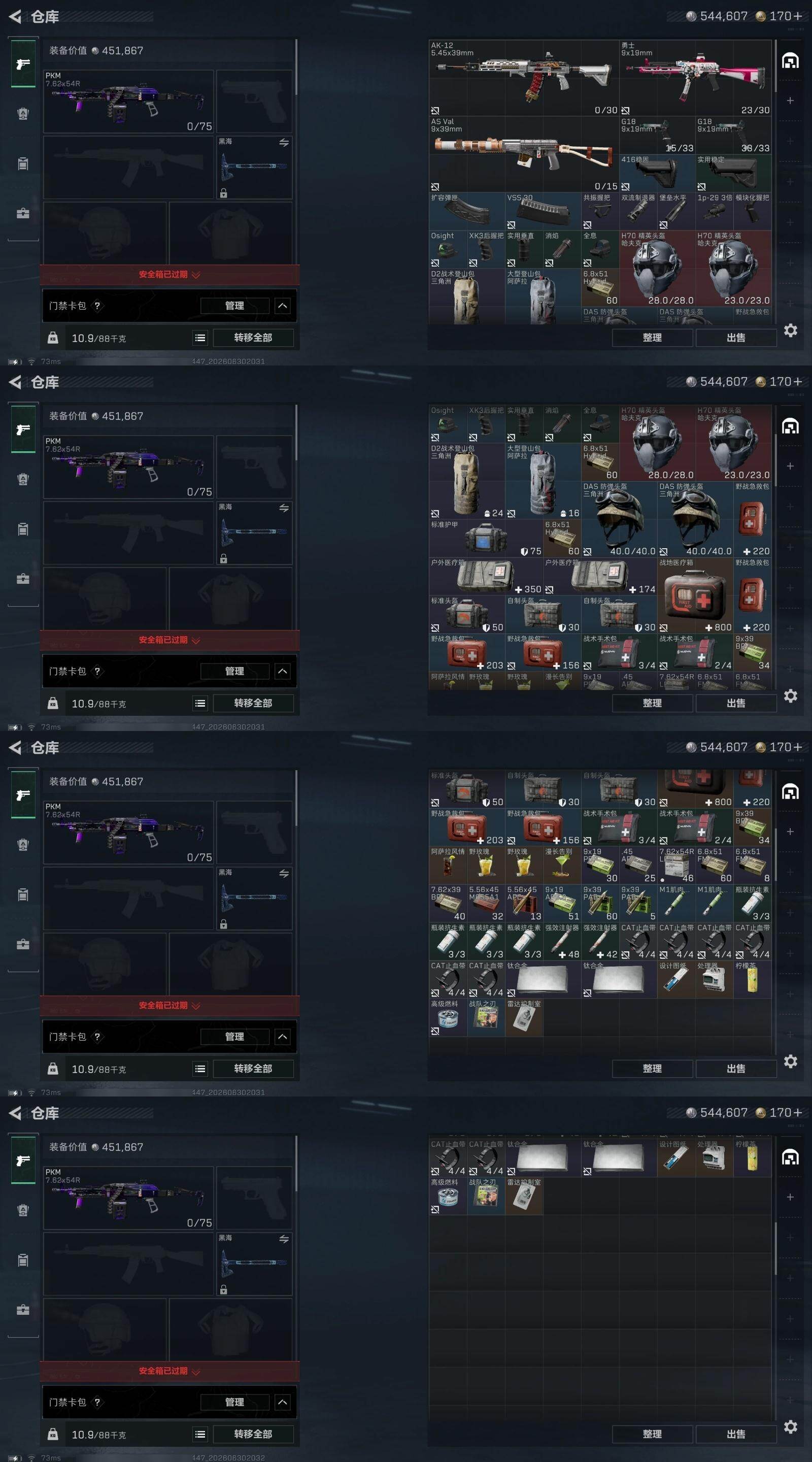This screenshot has height=1462, width=812.
Task: In the 2032-stamped capture, open weapons sidebar tab
Action: 23,1160
